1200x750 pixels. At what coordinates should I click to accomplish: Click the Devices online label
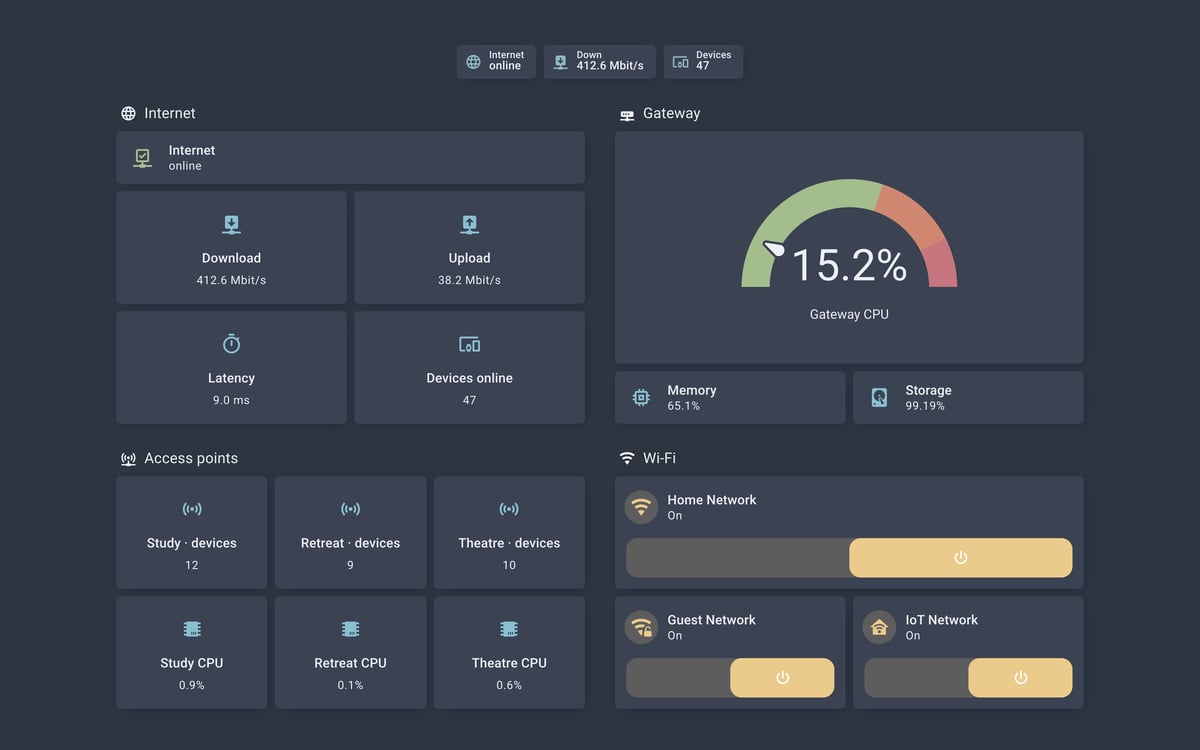tap(469, 378)
